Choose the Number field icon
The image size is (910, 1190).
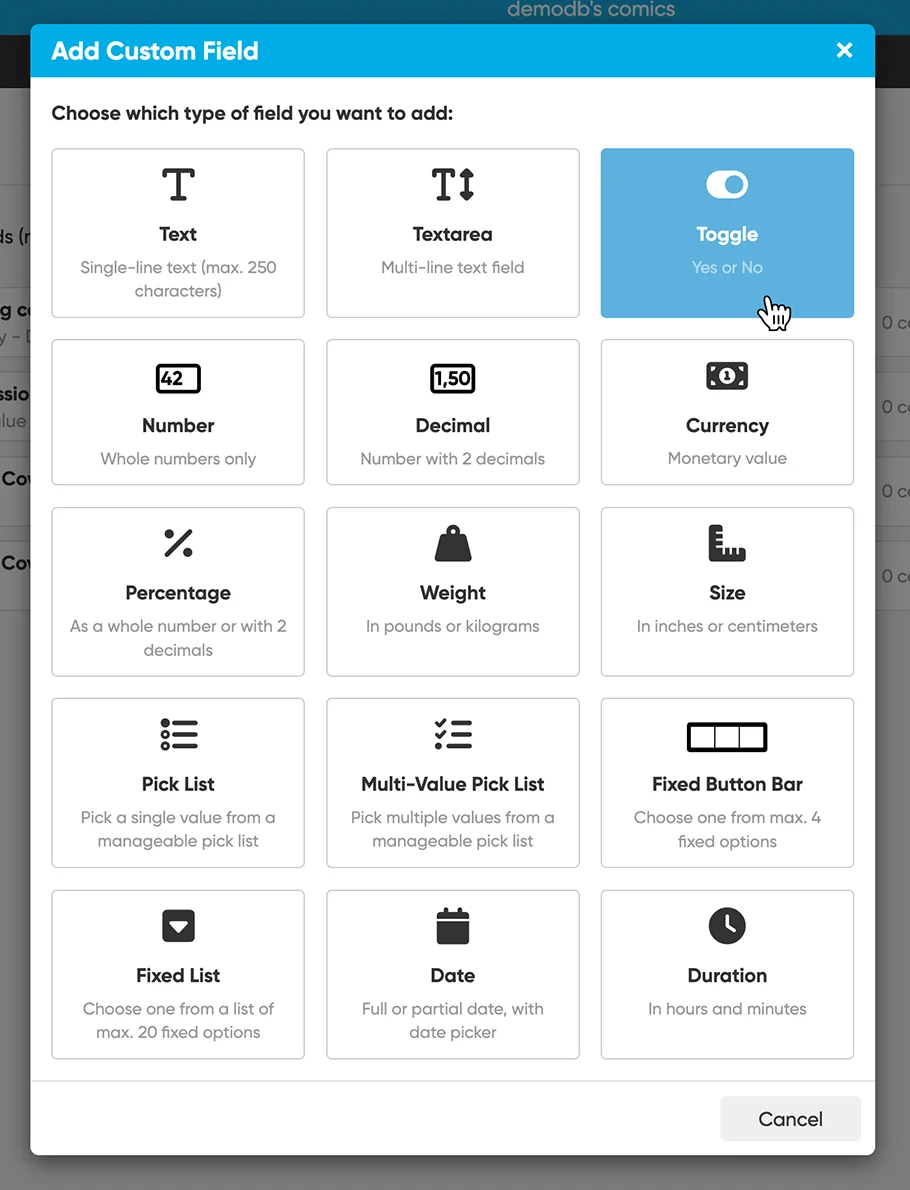coord(178,378)
